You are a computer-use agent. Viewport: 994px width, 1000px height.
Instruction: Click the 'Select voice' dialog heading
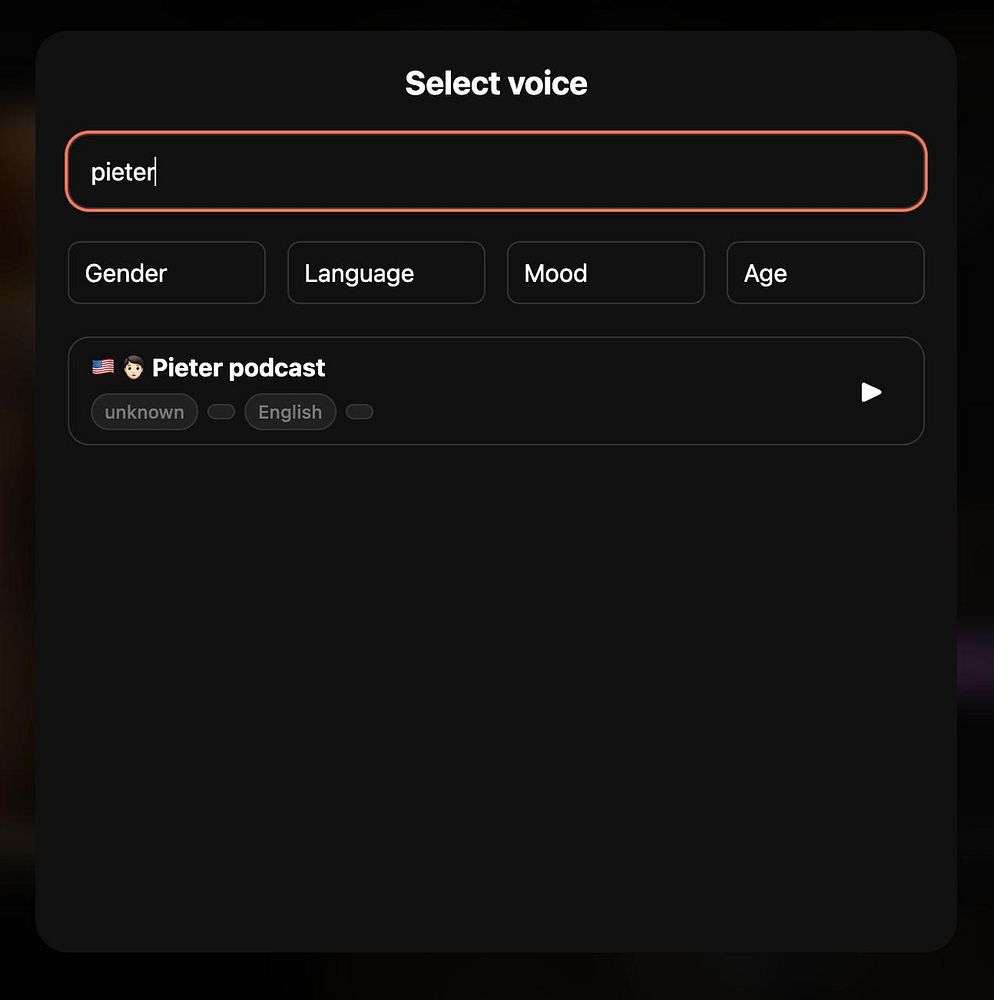coord(496,84)
